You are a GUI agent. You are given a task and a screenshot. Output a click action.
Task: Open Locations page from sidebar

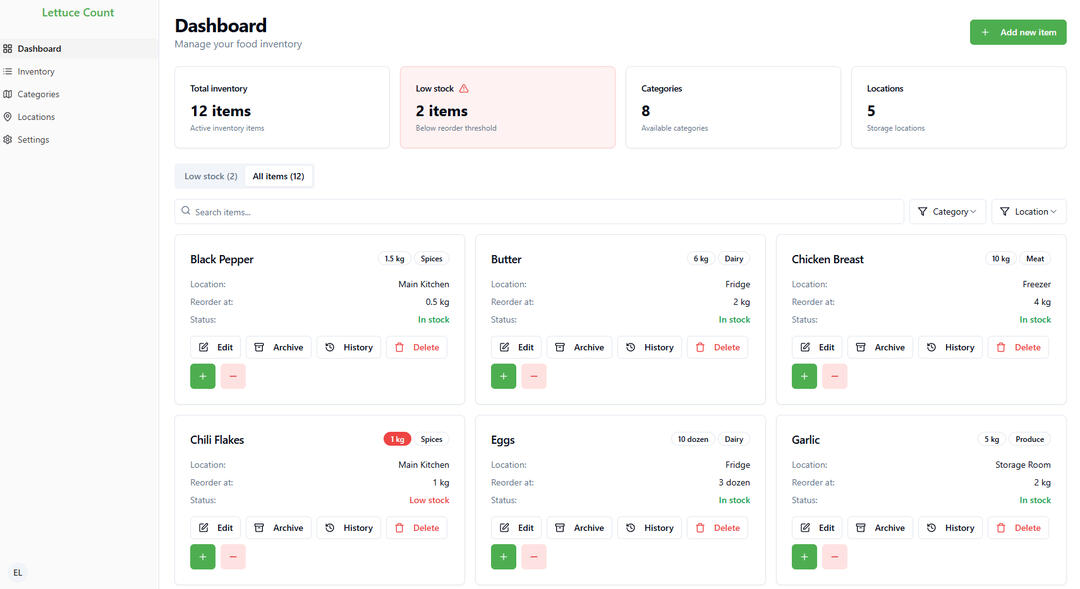coord(36,117)
